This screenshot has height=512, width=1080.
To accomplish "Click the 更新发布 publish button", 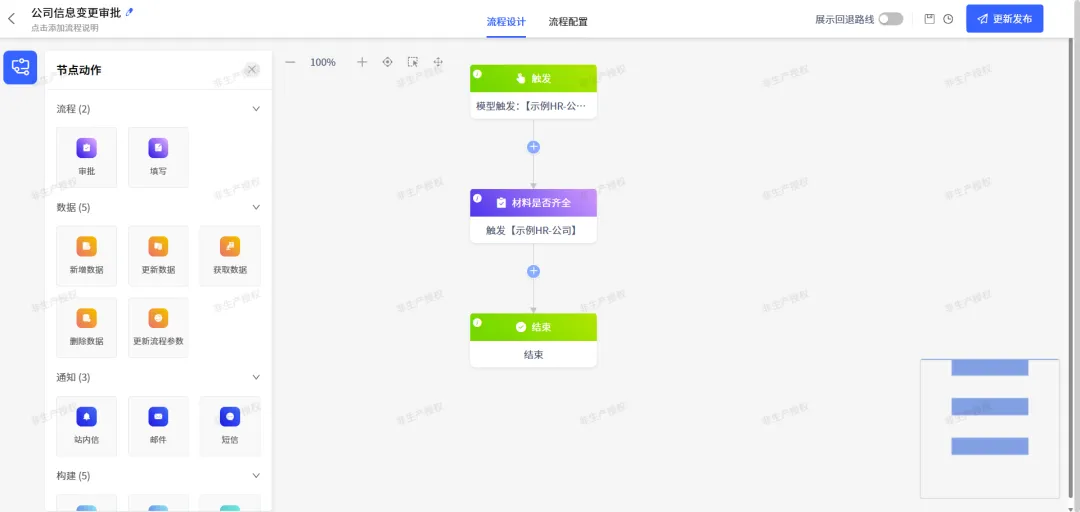I will [1004, 19].
